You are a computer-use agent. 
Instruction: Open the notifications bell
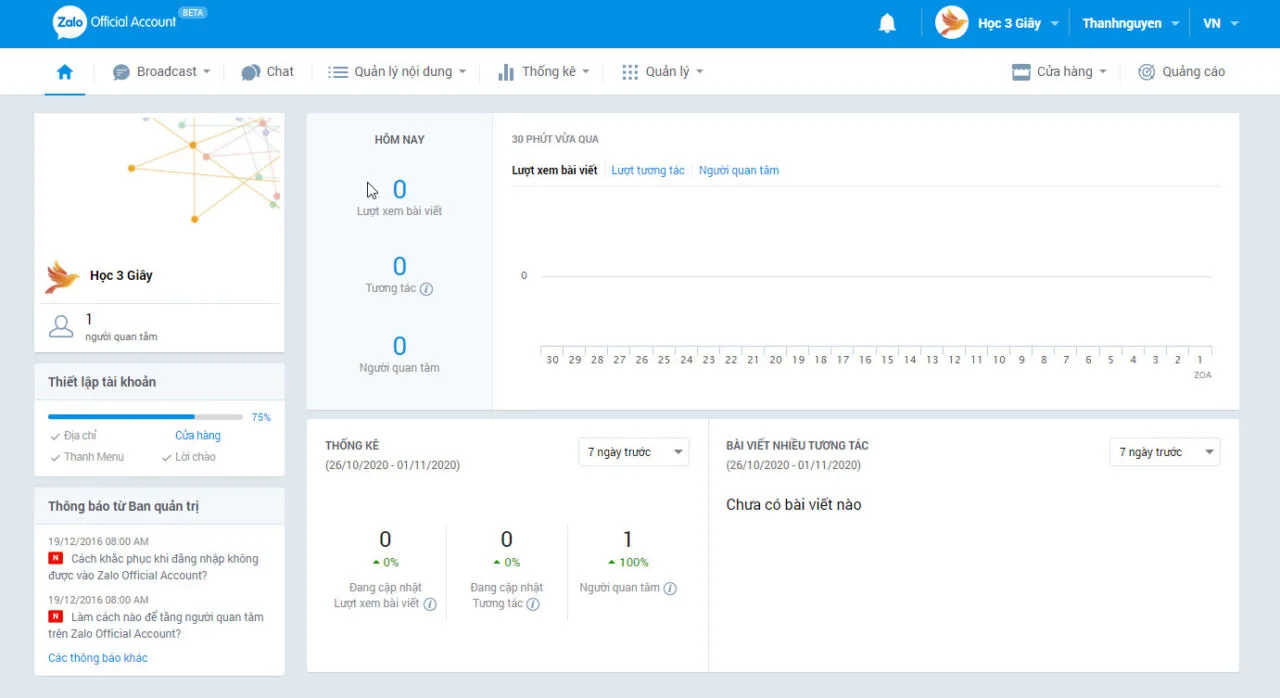(887, 23)
